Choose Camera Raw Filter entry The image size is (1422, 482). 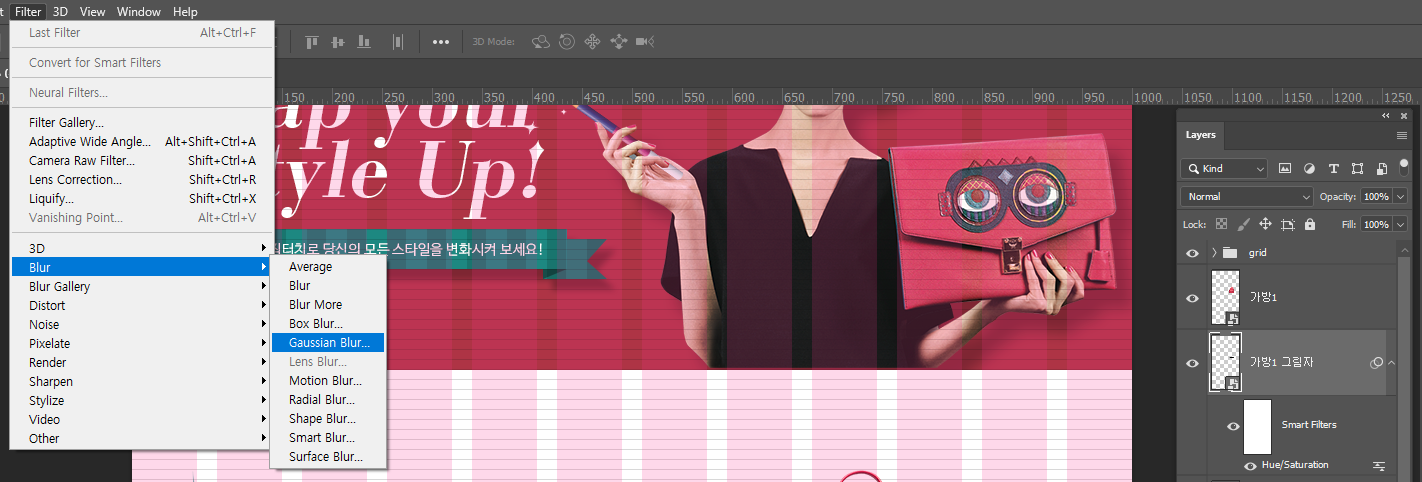pos(141,160)
